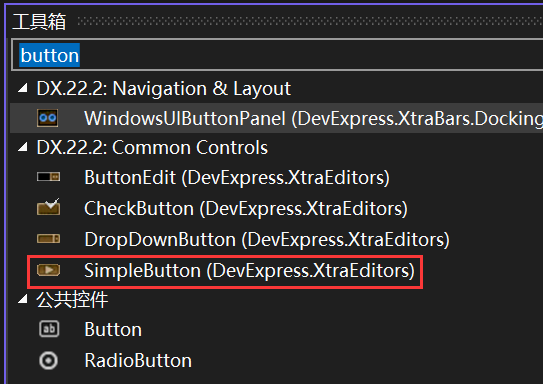
Task: Click the DX.22.2: Common Controls header text
Action: 152,148
